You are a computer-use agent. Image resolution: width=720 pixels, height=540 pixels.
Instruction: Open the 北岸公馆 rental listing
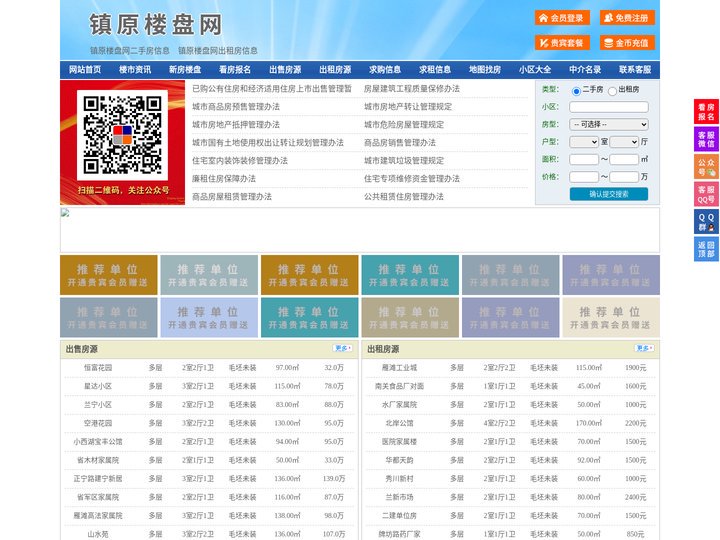399,423
